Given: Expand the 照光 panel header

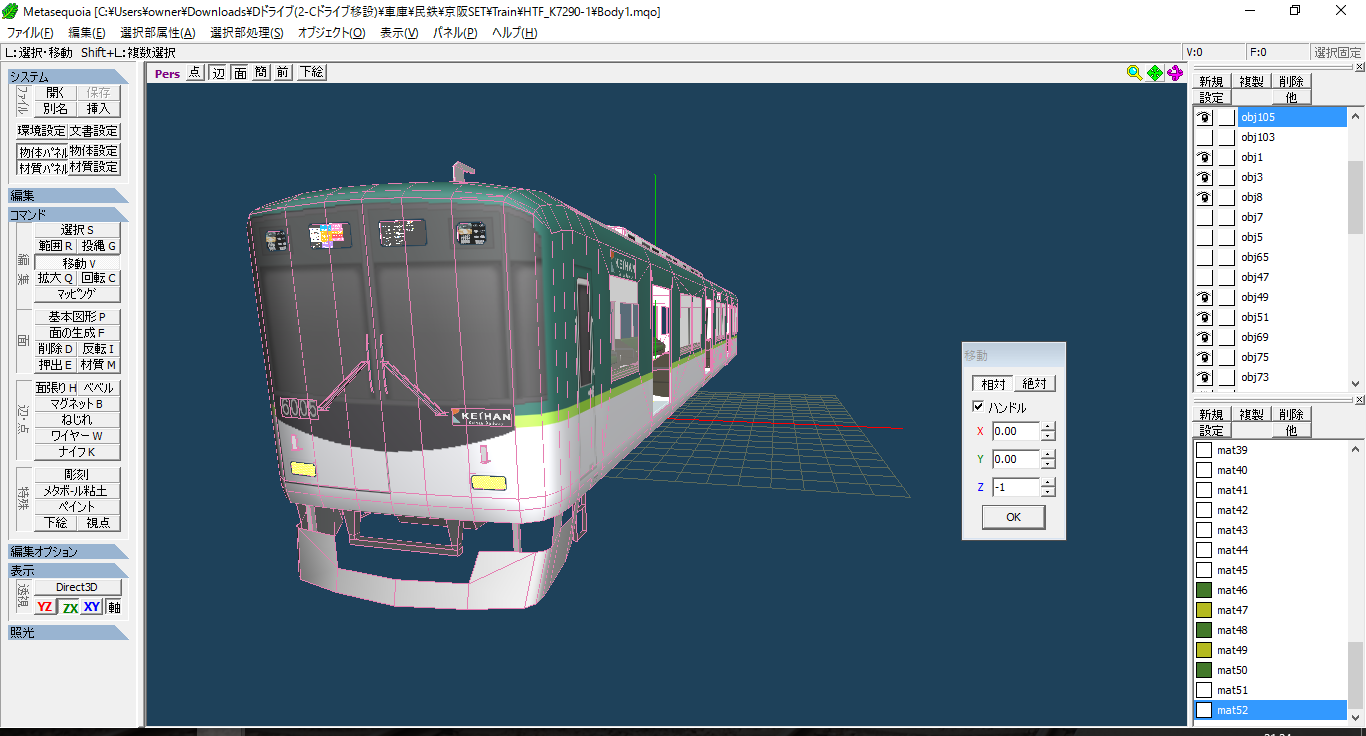Looking at the screenshot, I should (68, 632).
